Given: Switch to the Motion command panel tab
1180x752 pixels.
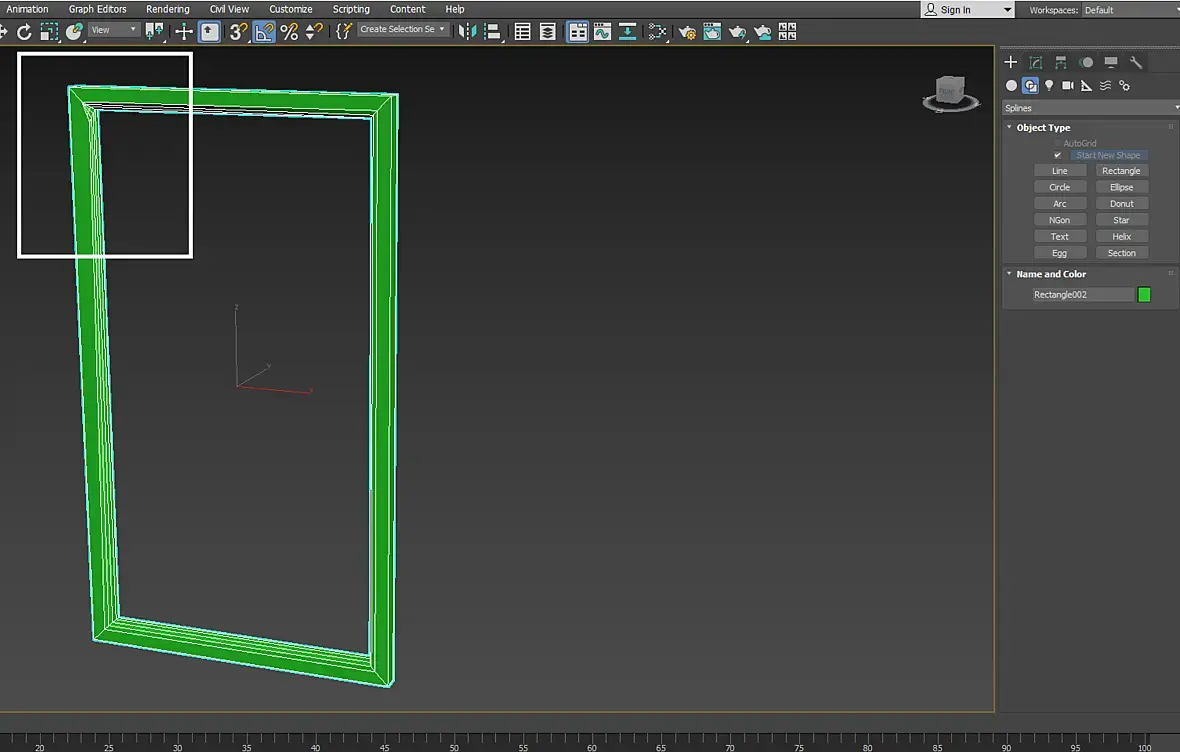Looking at the screenshot, I should 1086,62.
